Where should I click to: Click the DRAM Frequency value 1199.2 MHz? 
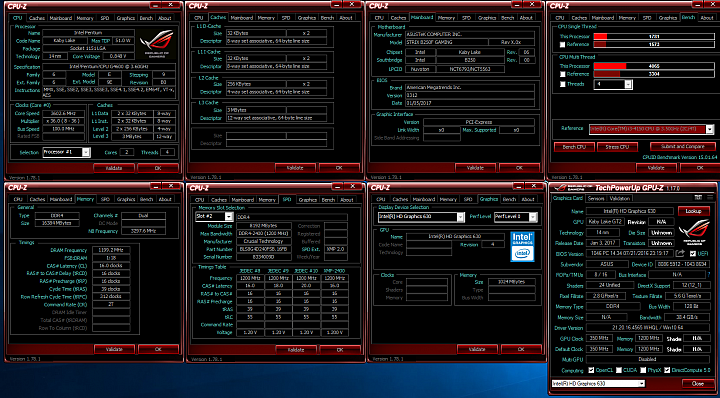111,250
